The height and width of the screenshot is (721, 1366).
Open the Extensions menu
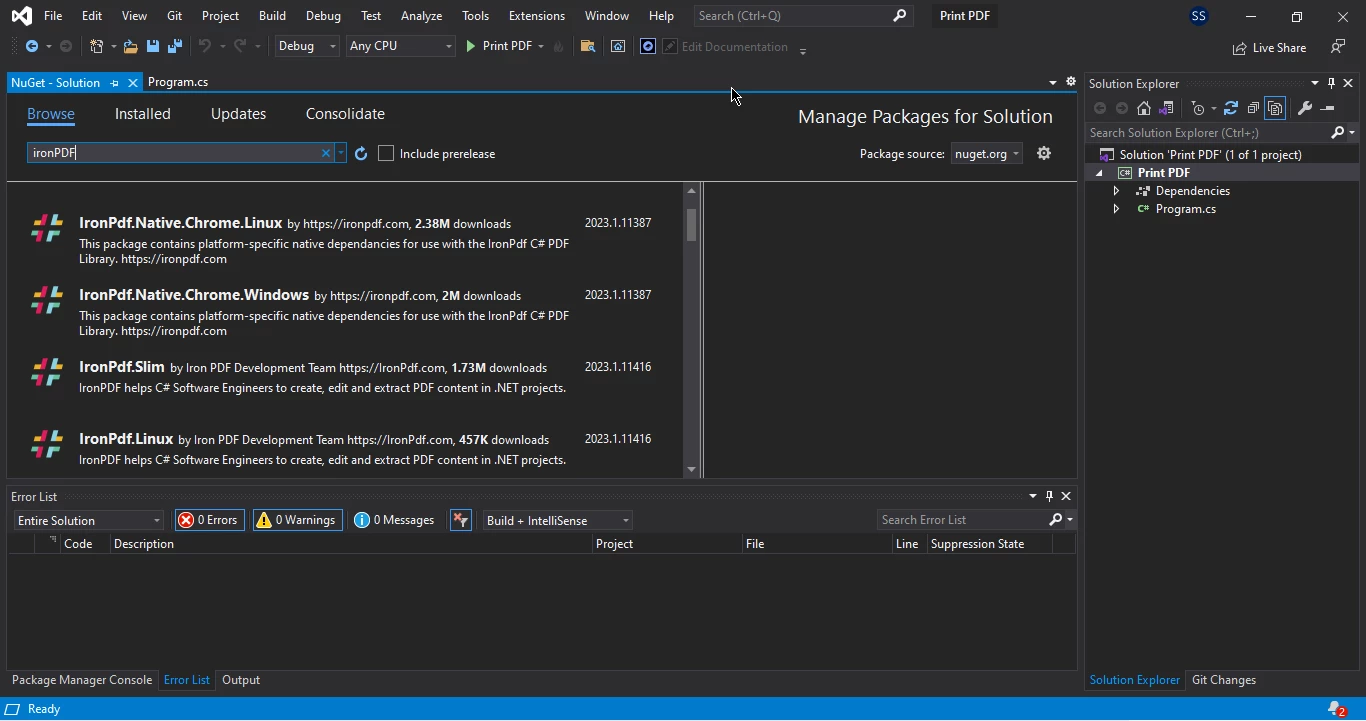click(536, 16)
